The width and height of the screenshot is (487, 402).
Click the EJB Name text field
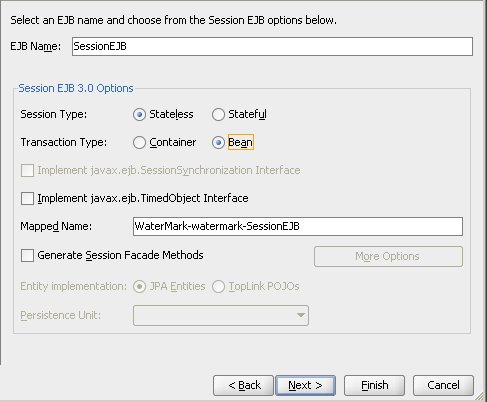(x=272, y=46)
